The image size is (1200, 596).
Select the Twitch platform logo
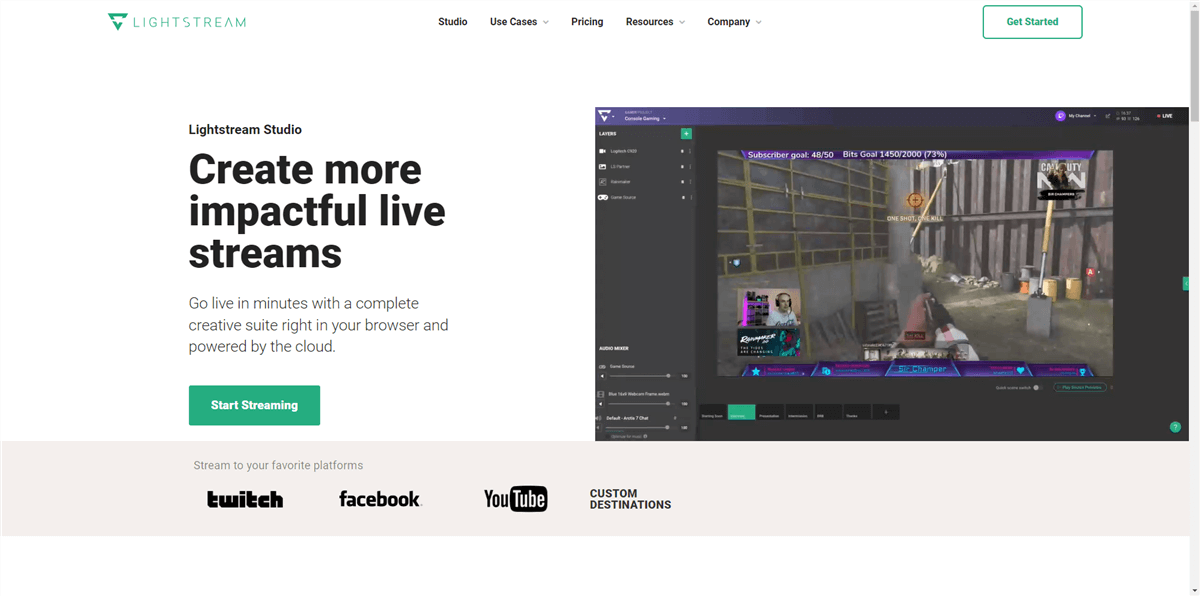[245, 499]
